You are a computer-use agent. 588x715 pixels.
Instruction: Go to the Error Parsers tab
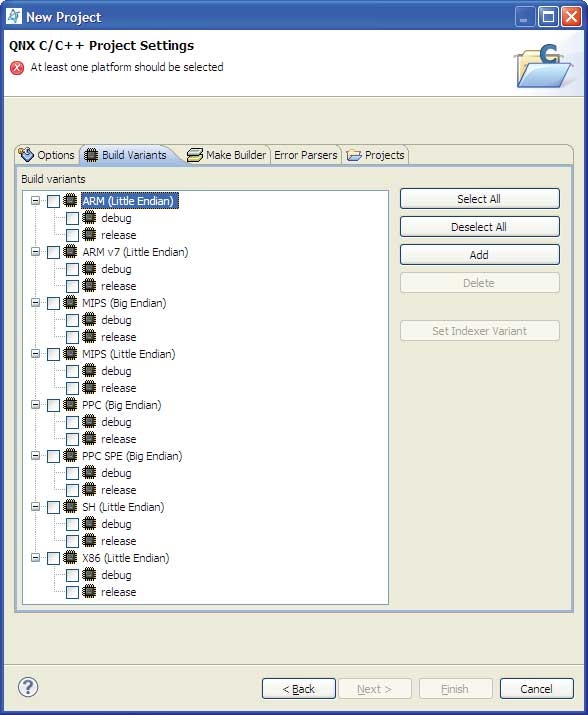[x=306, y=155]
